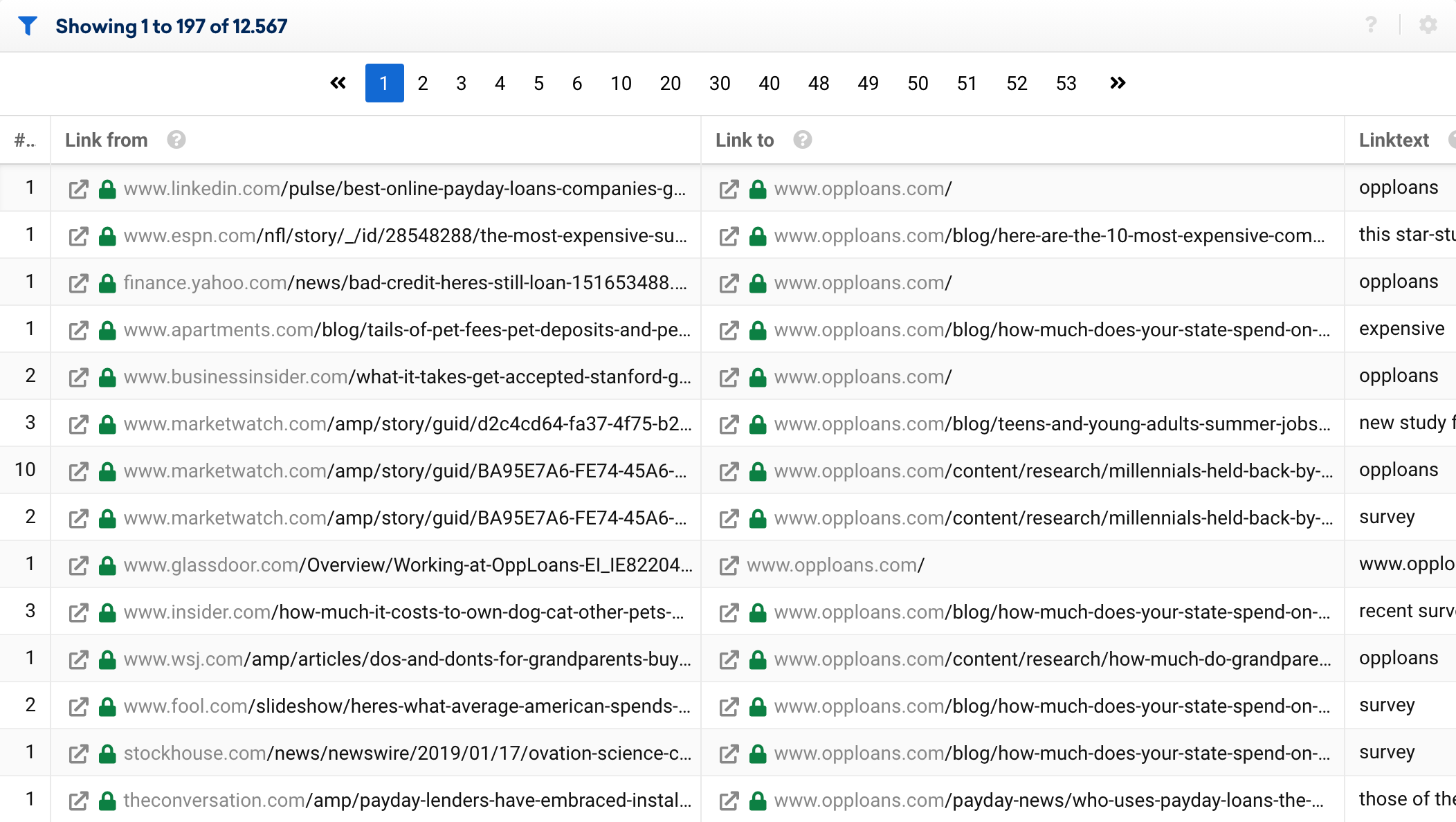Click the espn.com nfl story URL

point(406,236)
